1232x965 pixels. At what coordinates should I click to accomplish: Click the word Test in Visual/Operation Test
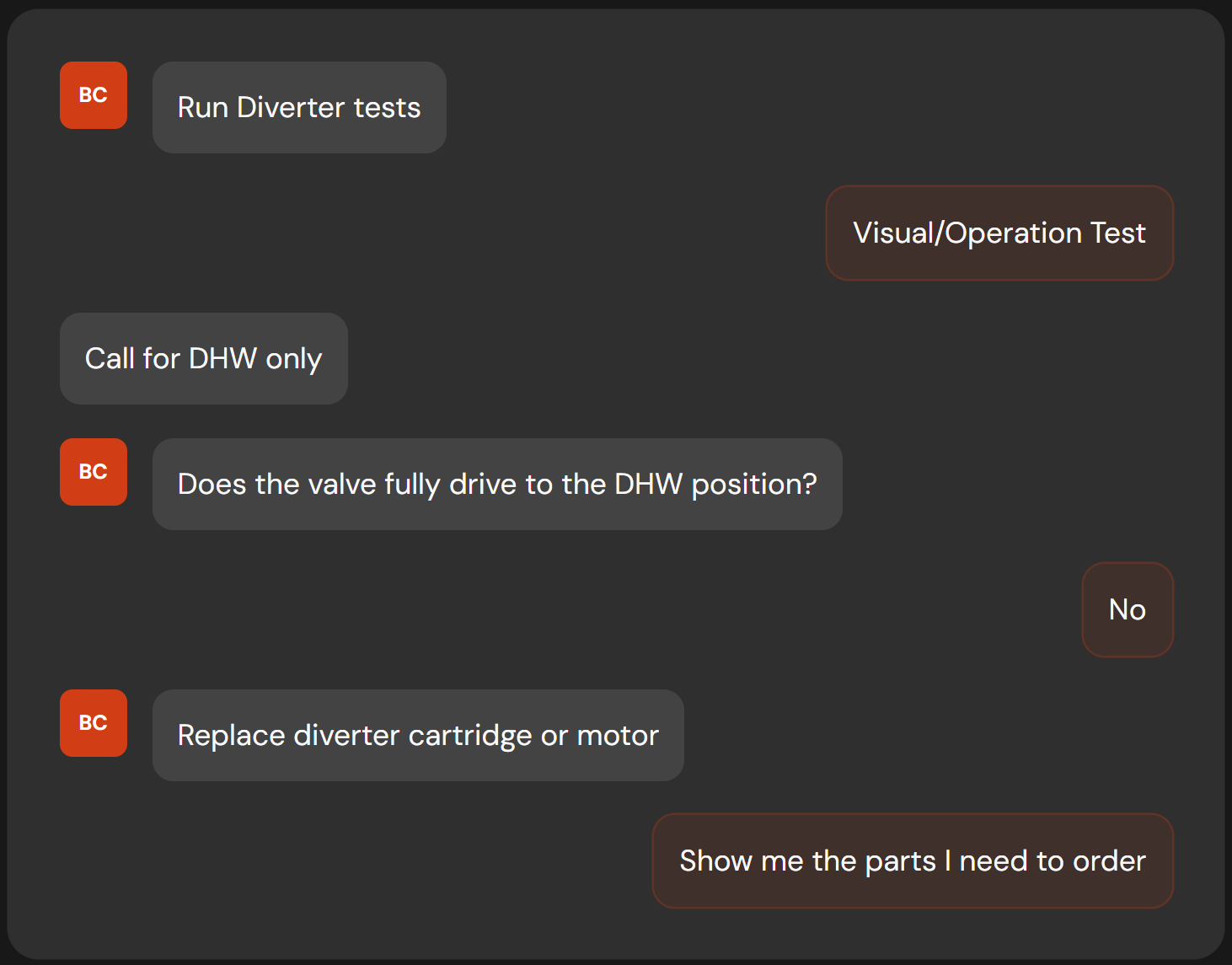(1118, 233)
